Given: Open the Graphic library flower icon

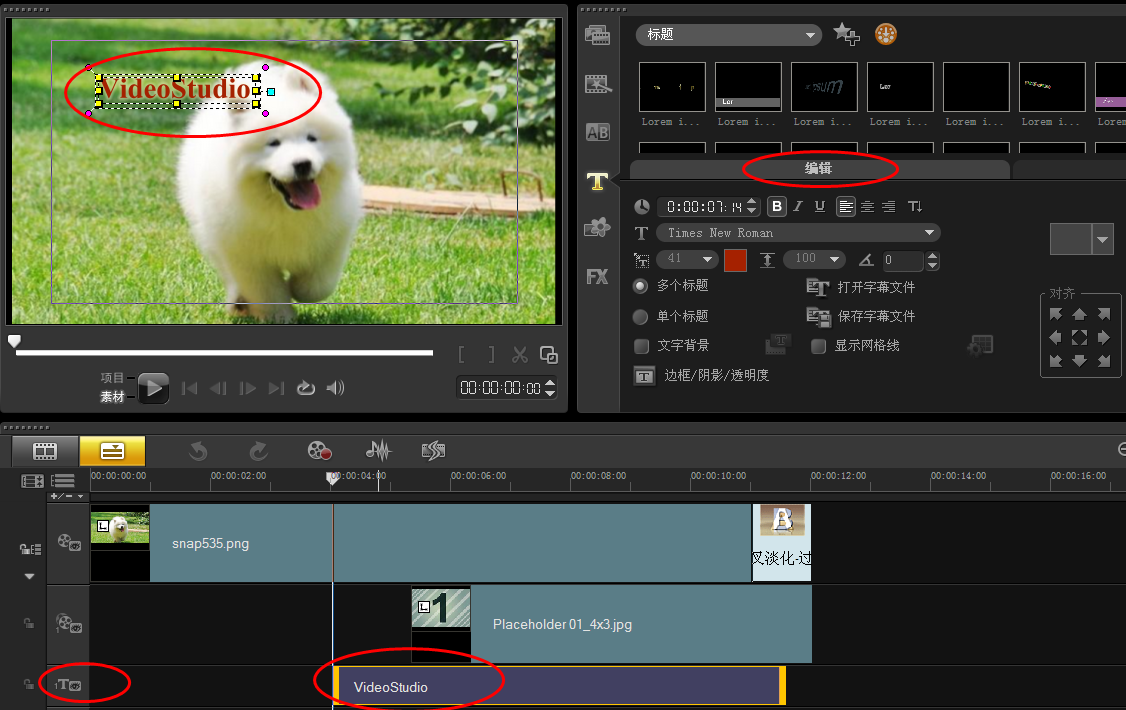Looking at the screenshot, I should click(597, 228).
